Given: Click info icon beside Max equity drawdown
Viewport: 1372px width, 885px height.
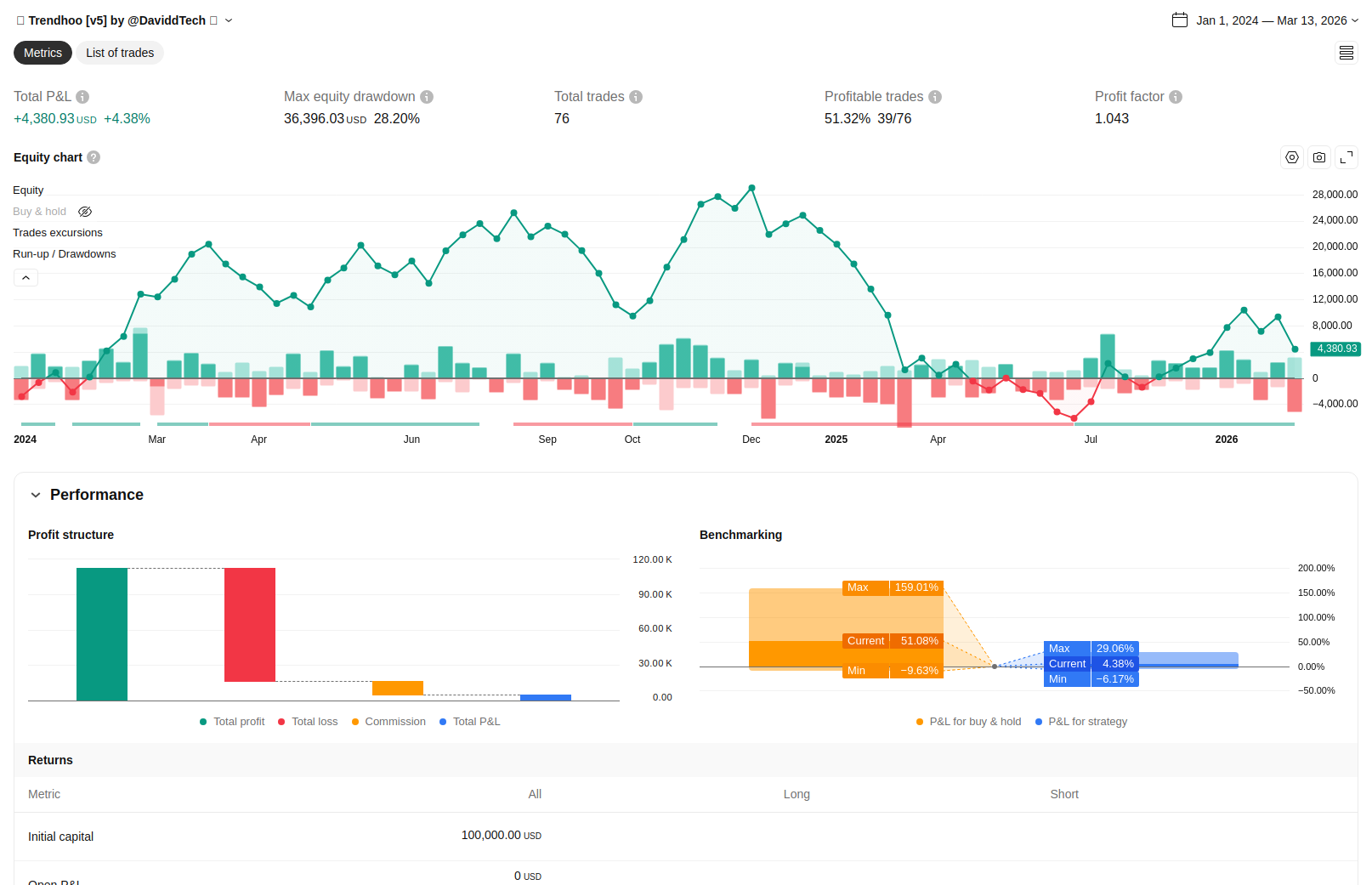Looking at the screenshot, I should tap(427, 97).
